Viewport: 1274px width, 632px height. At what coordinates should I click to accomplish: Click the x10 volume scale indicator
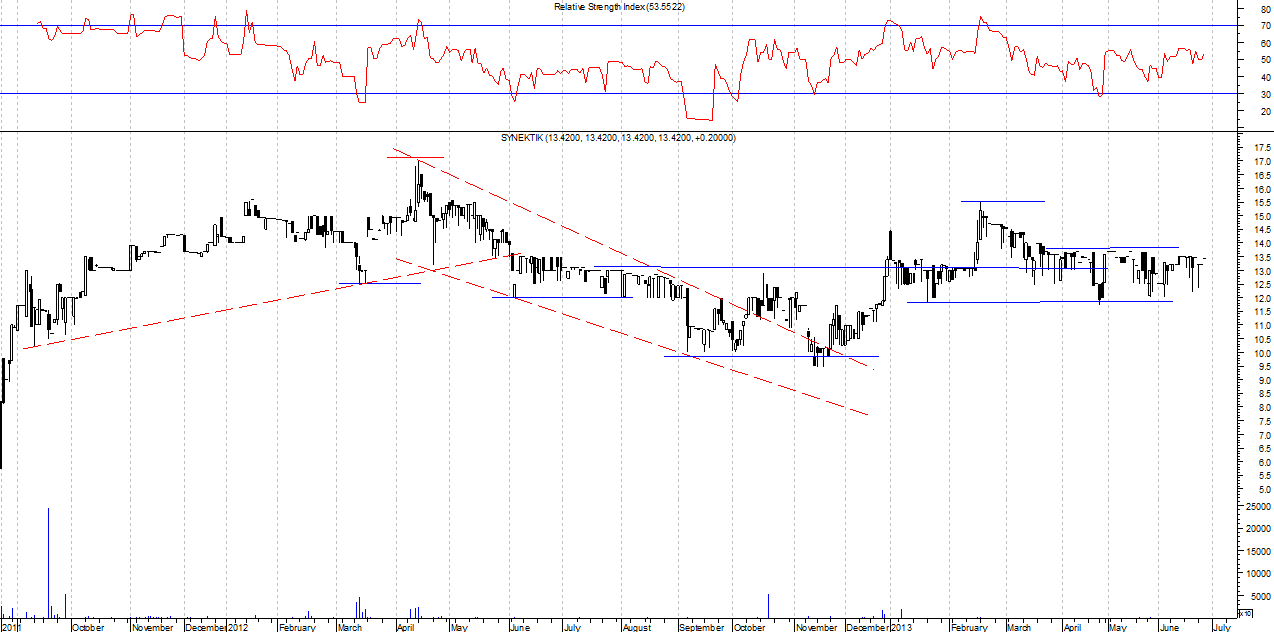point(1245,613)
